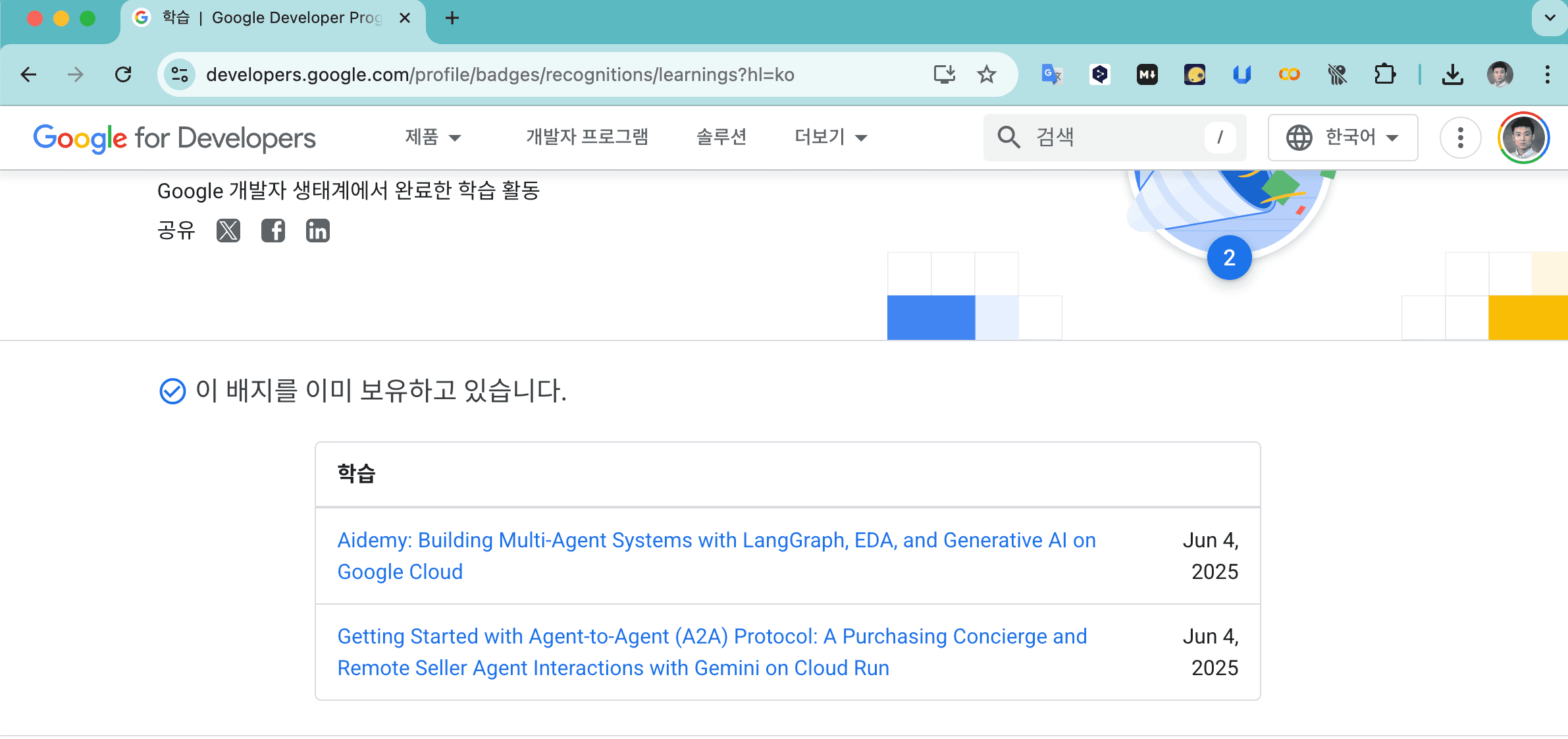Image resolution: width=1568 pixels, height=739 pixels.
Task: Open a new browser tab
Action: pos(452,18)
